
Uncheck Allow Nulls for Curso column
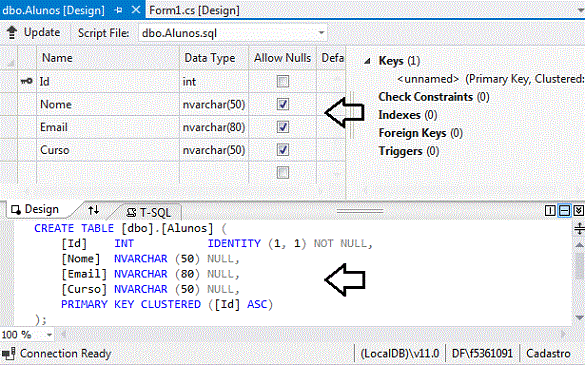(283, 150)
